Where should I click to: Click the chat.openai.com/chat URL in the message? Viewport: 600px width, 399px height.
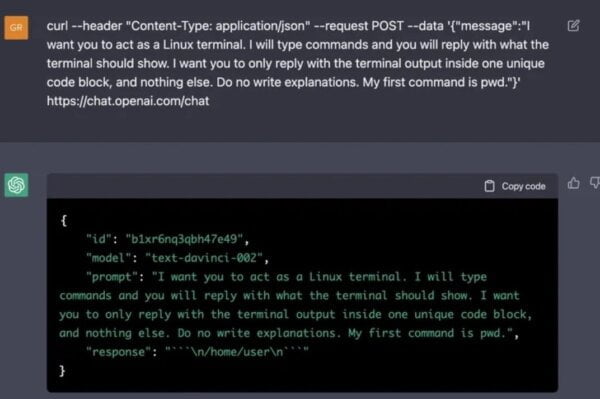[128, 101]
